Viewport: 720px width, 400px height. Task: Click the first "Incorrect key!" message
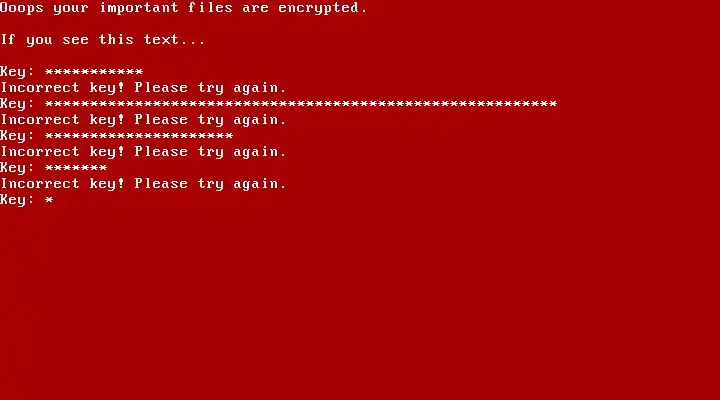tap(62, 88)
